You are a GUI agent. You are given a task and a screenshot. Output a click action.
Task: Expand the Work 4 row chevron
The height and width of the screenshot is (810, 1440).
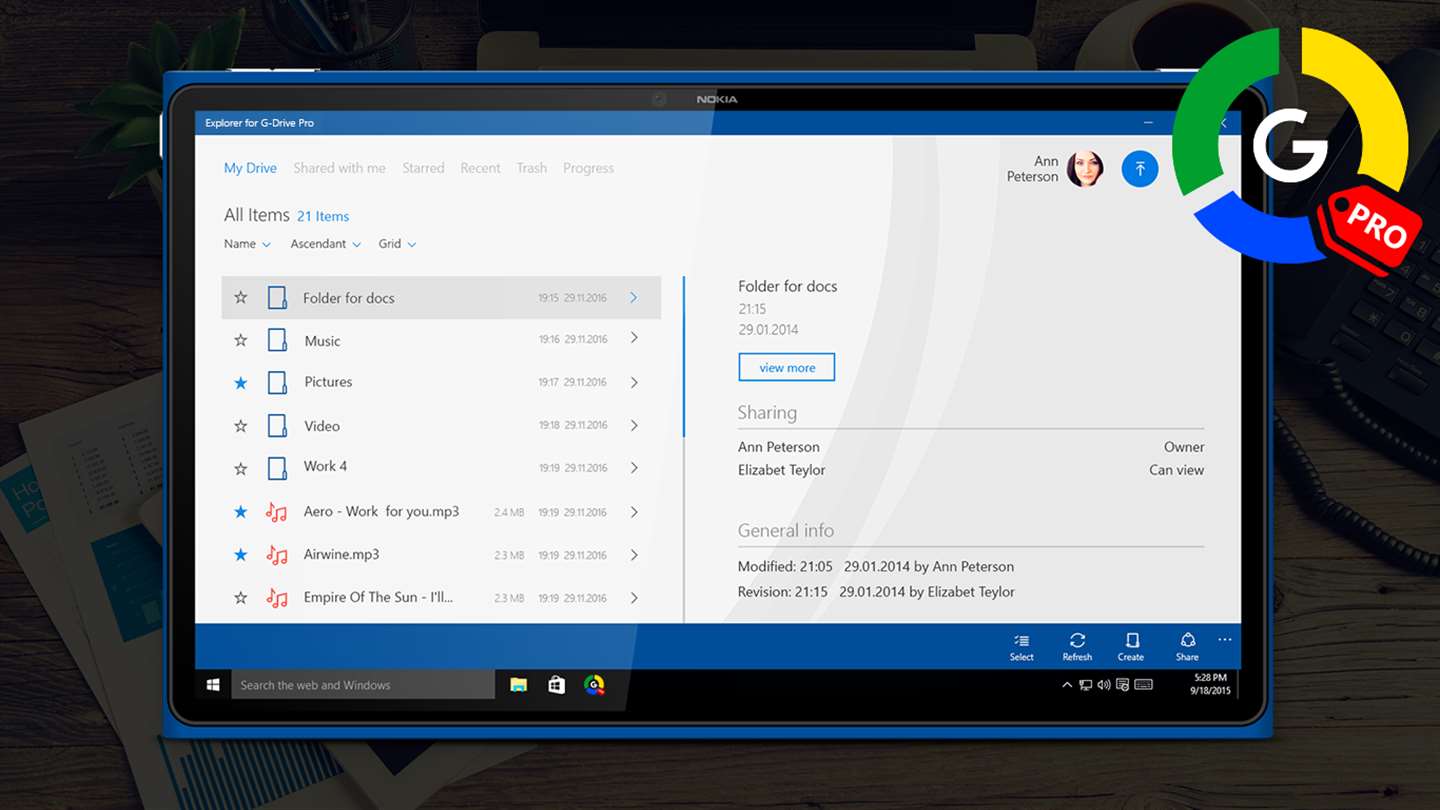pos(634,467)
